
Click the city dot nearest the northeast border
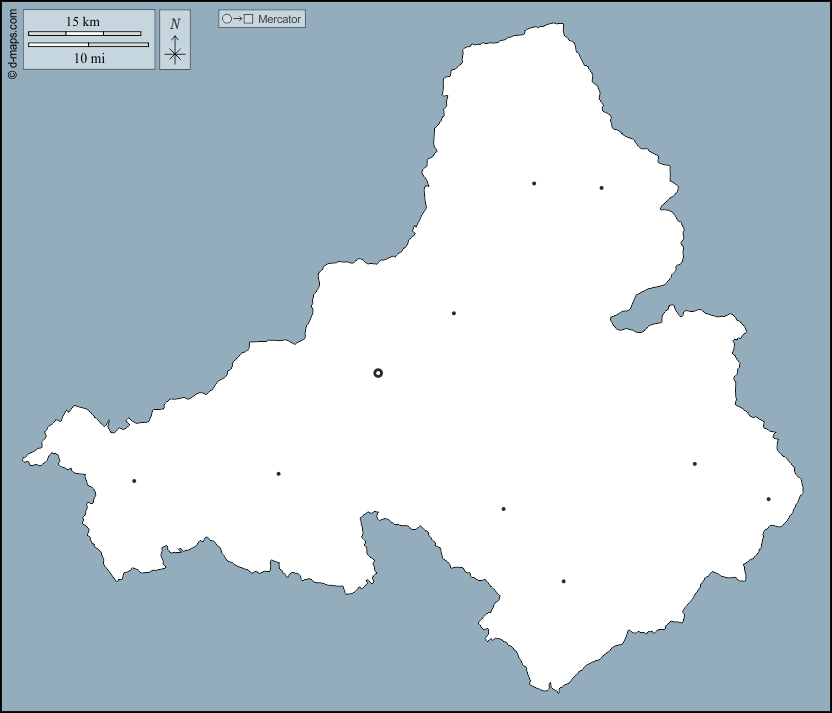(x=601, y=188)
